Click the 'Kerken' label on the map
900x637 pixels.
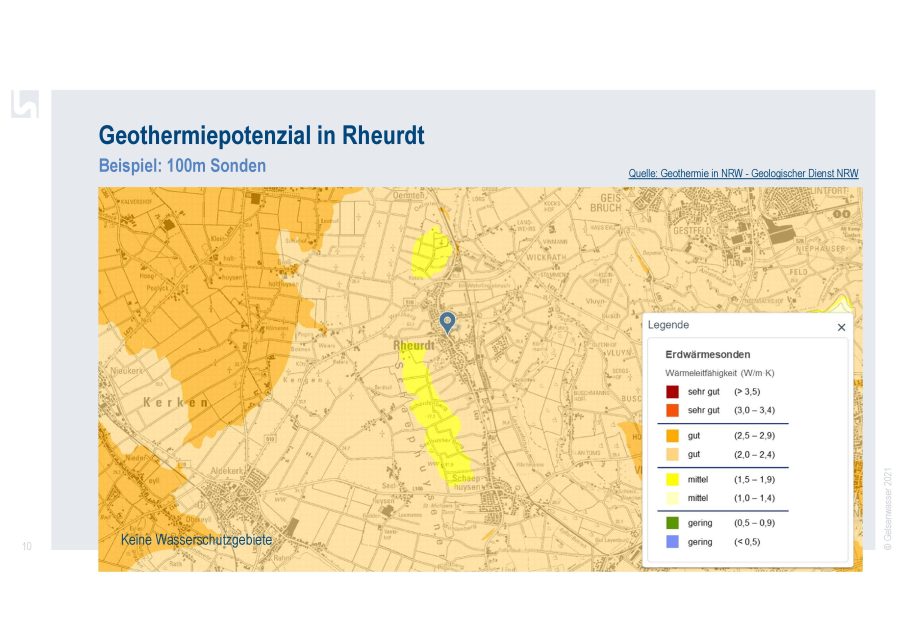(176, 402)
